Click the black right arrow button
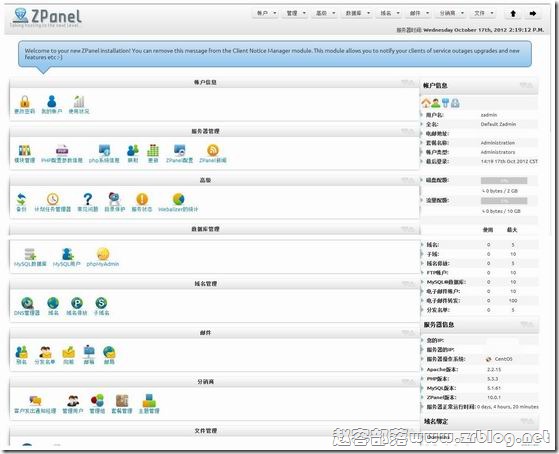 [533, 14]
